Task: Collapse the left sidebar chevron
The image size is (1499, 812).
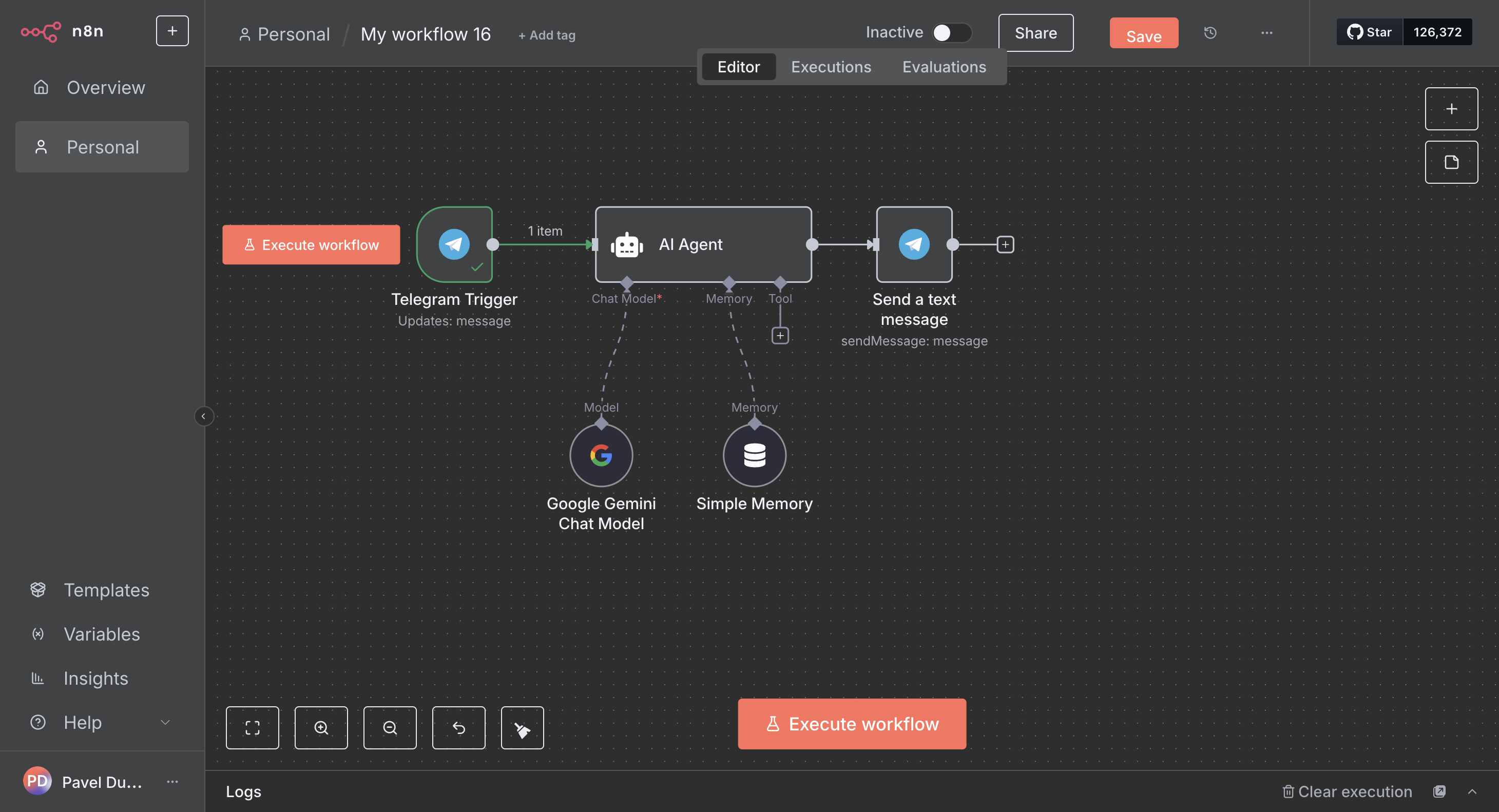Action: (x=203, y=416)
